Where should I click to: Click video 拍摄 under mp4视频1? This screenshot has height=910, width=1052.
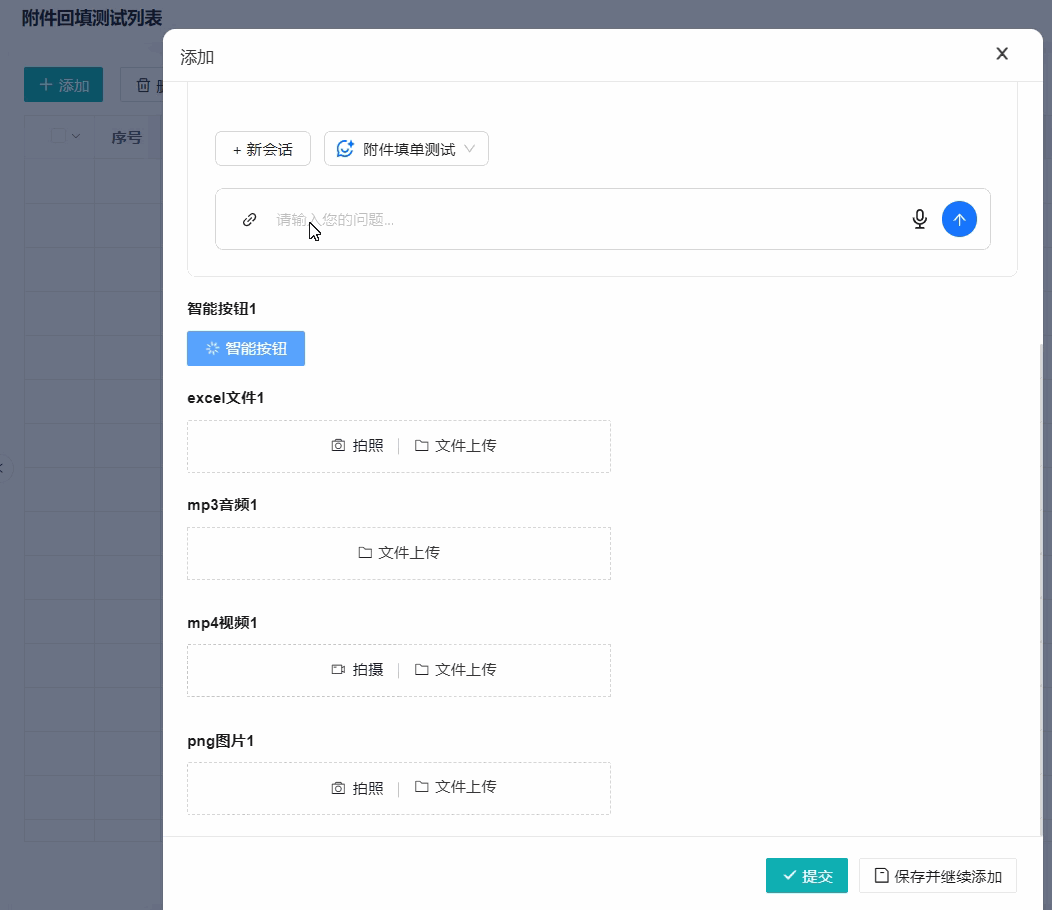click(x=357, y=670)
